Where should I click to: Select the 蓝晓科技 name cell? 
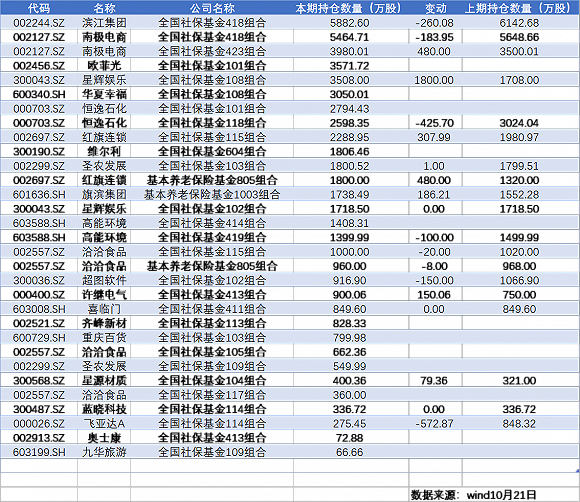104,409
